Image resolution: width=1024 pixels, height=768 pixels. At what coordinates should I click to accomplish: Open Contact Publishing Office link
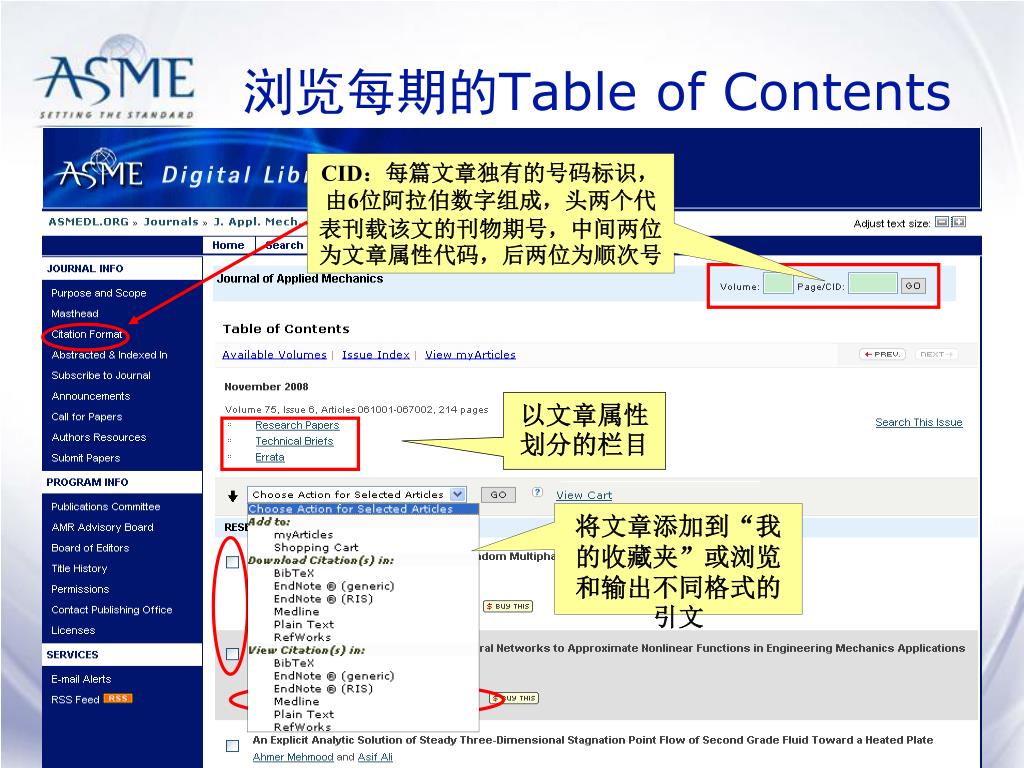click(x=112, y=609)
